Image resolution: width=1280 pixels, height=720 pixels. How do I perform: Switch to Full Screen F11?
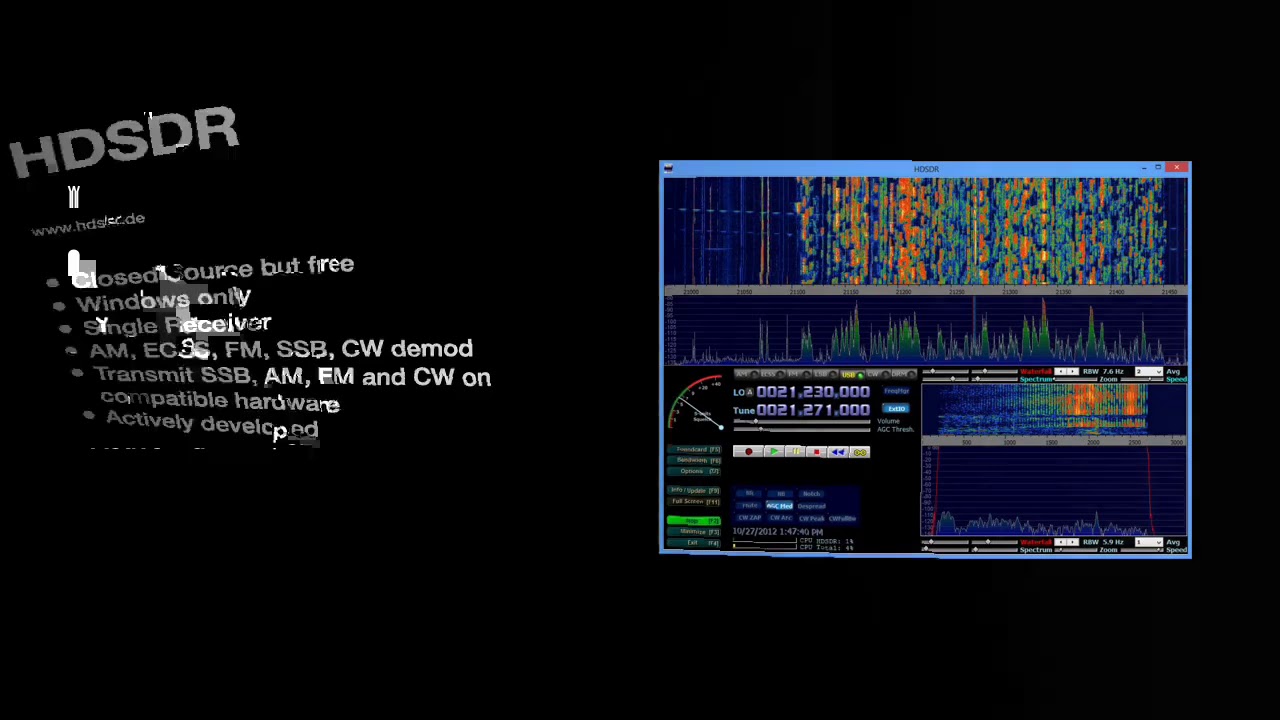(x=694, y=501)
